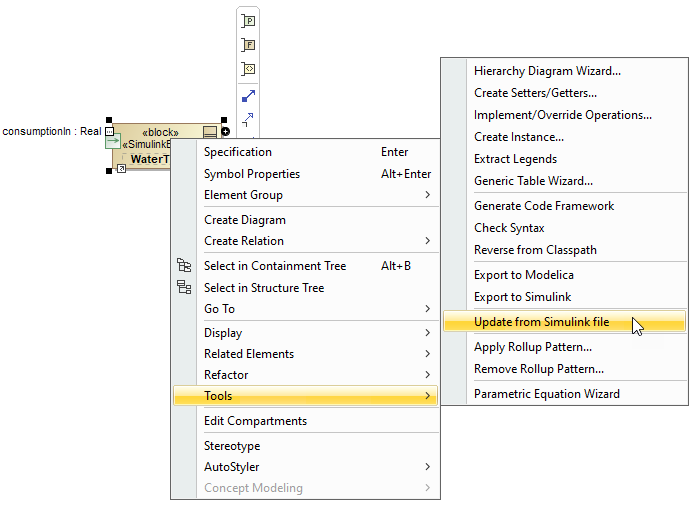Launch the Parametric Equation Wizard
The width and height of the screenshot is (697, 505).
pos(546,394)
